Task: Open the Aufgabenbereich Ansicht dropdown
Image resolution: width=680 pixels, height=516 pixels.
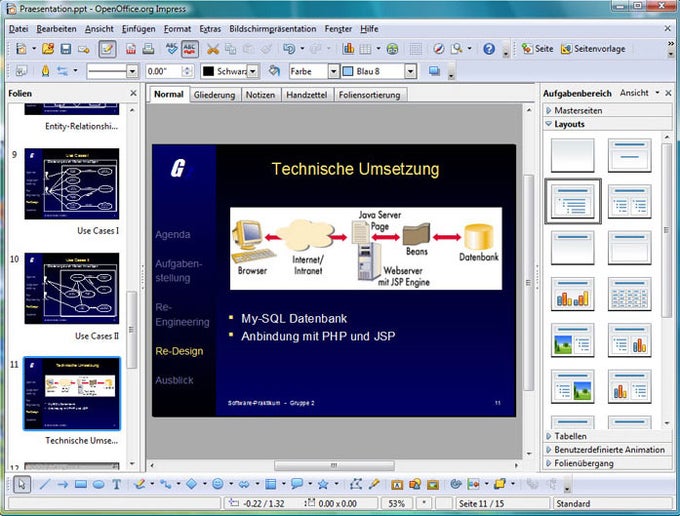Action: click(x=639, y=93)
